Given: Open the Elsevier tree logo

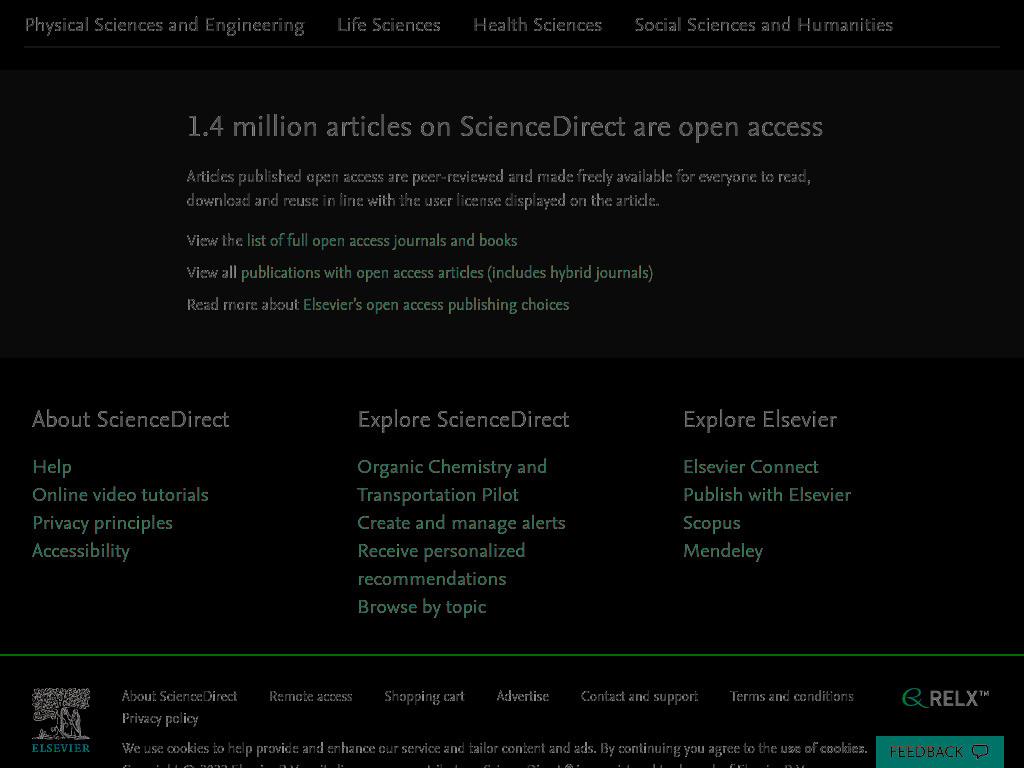Looking at the screenshot, I should 61,720.
